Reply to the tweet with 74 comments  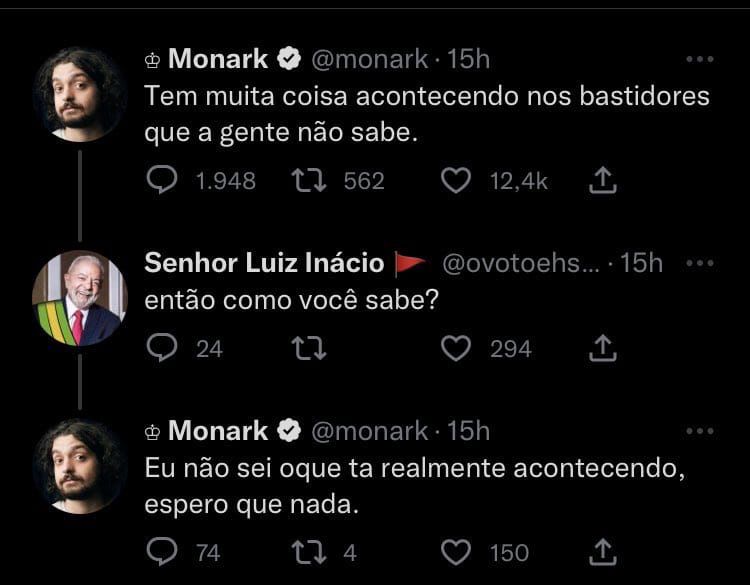click(x=162, y=552)
